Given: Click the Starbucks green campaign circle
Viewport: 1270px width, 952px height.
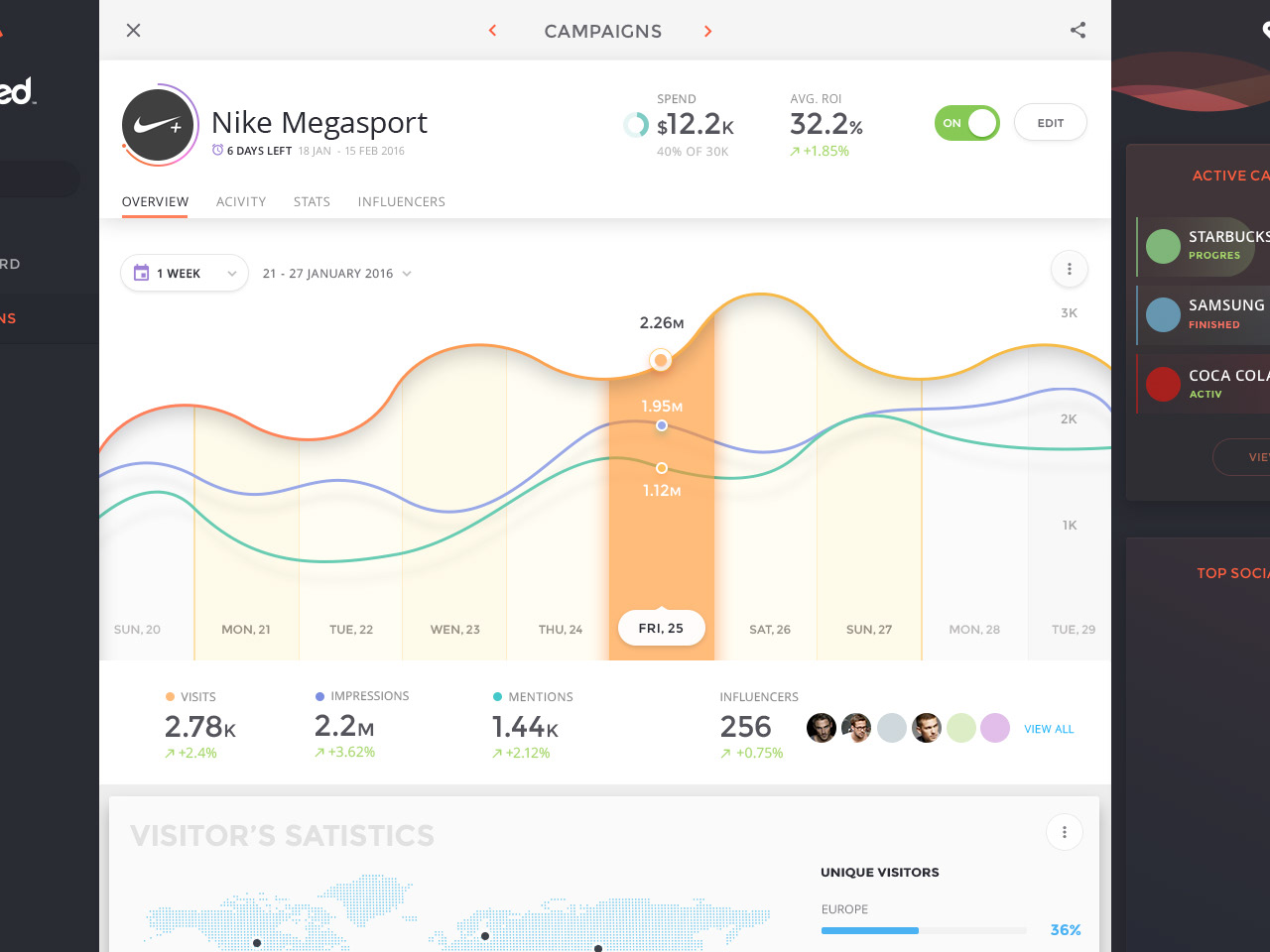Looking at the screenshot, I should point(1163,246).
